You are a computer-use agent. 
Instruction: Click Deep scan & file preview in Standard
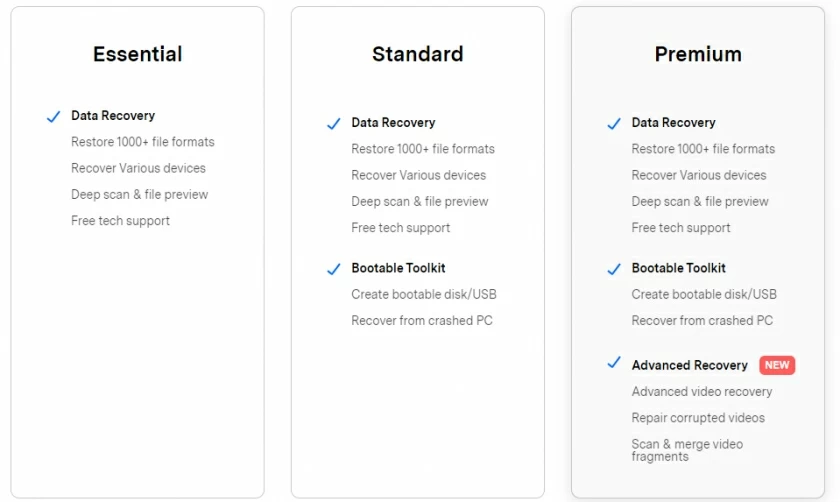click(x=420, y=201)
